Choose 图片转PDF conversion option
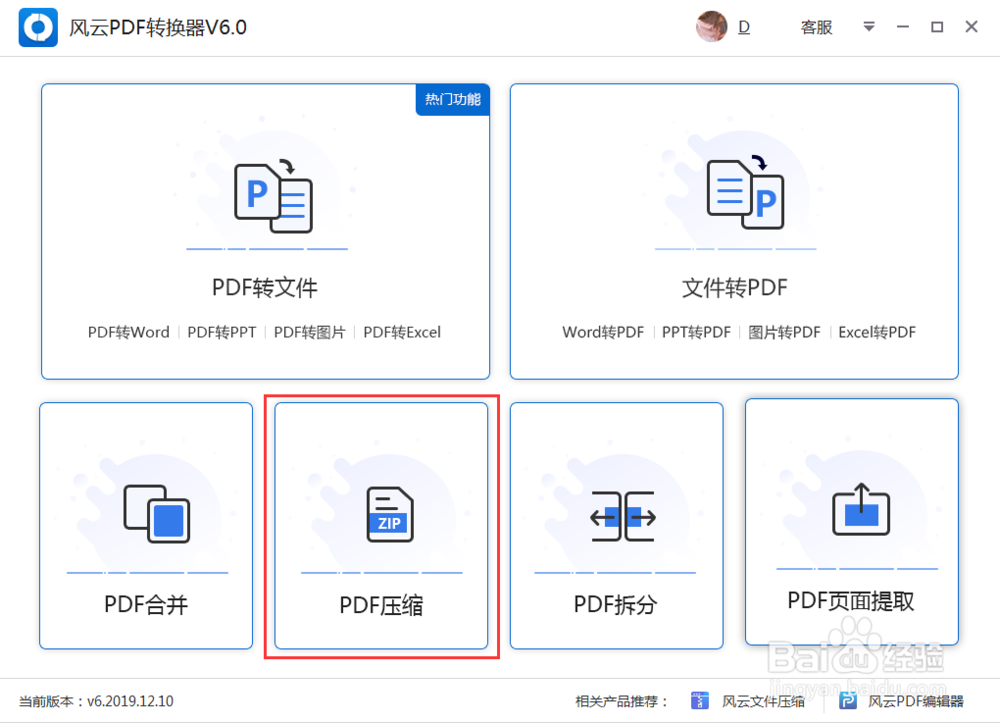 pyautogui.click(x=785, y=332)
